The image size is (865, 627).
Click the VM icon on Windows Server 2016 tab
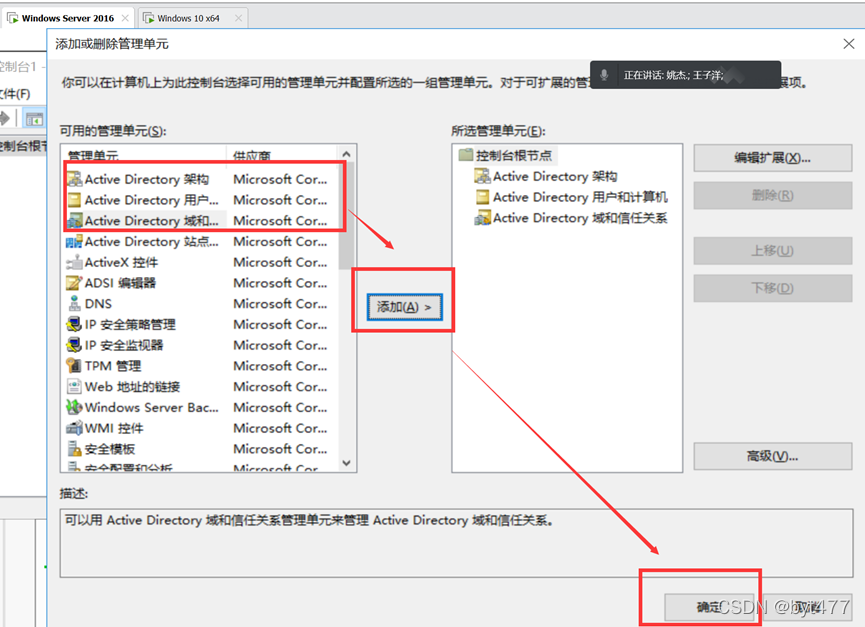(12, 18)
